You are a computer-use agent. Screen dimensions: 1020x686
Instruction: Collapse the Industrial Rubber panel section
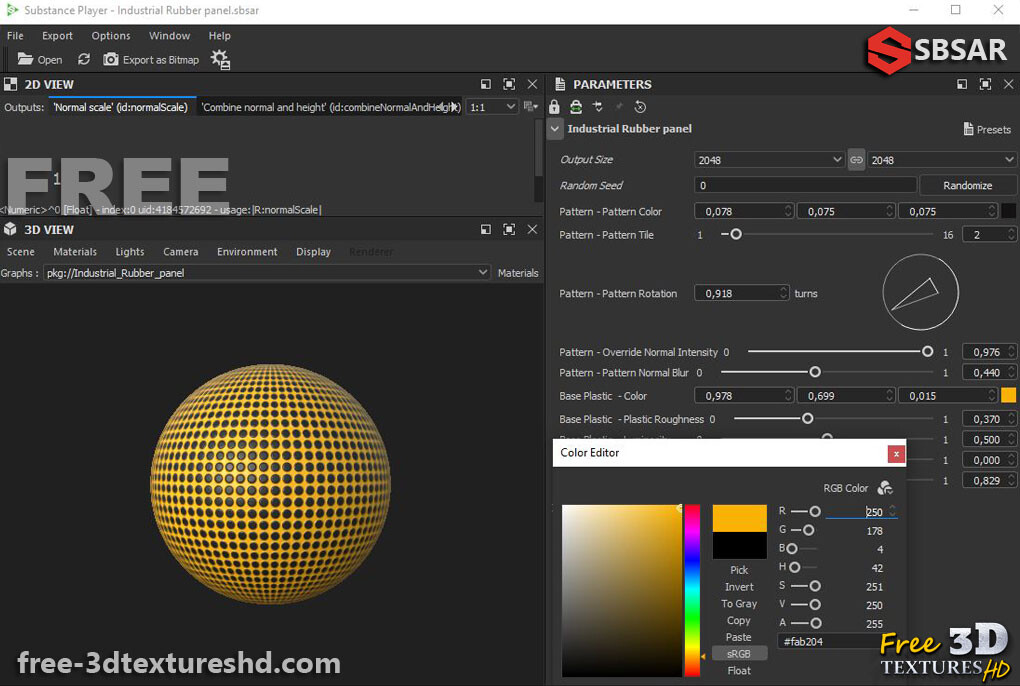pos(555,128)
